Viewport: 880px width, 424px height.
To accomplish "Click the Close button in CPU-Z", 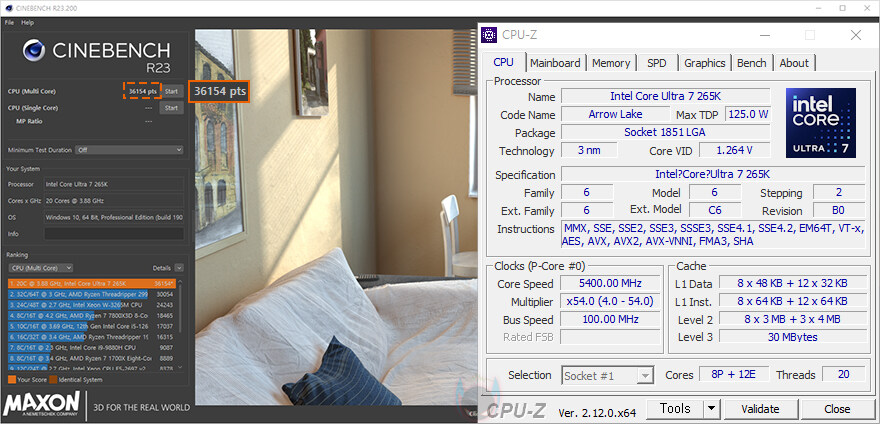I will tap(837, 409).
